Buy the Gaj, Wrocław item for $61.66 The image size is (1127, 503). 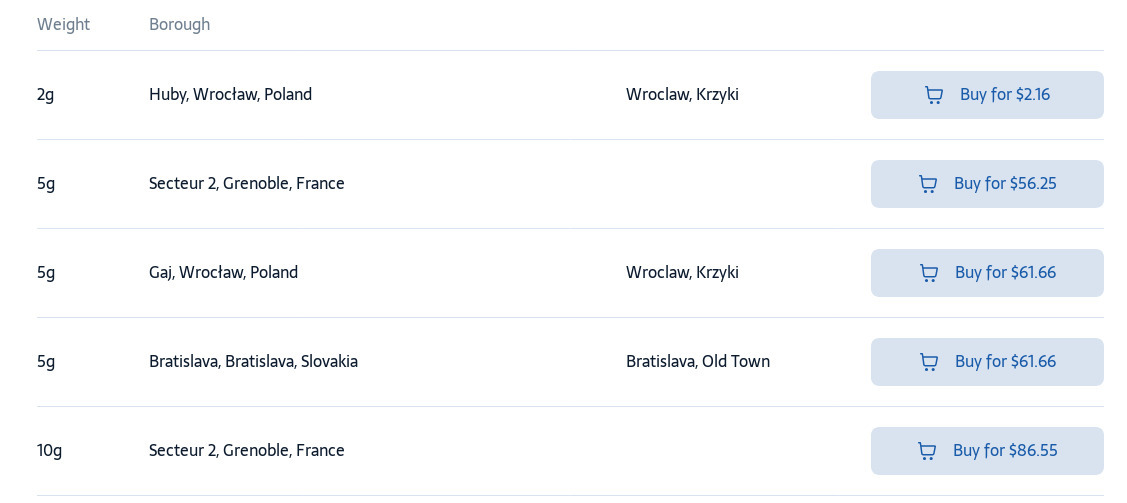click(987, 273)
